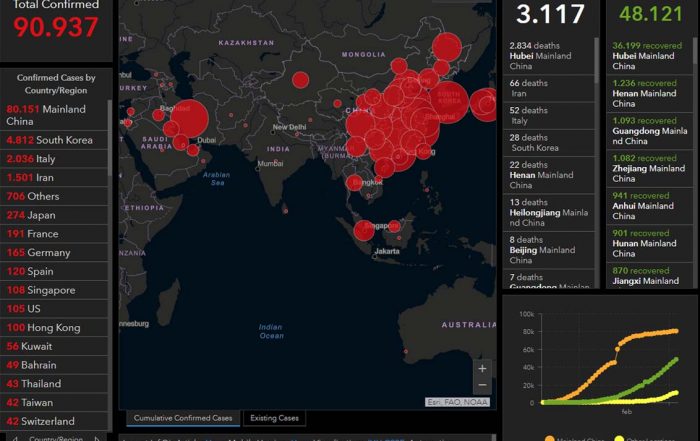Zoom out of the map with minus button
Viewport: 700px width, 441px height.
483,385
